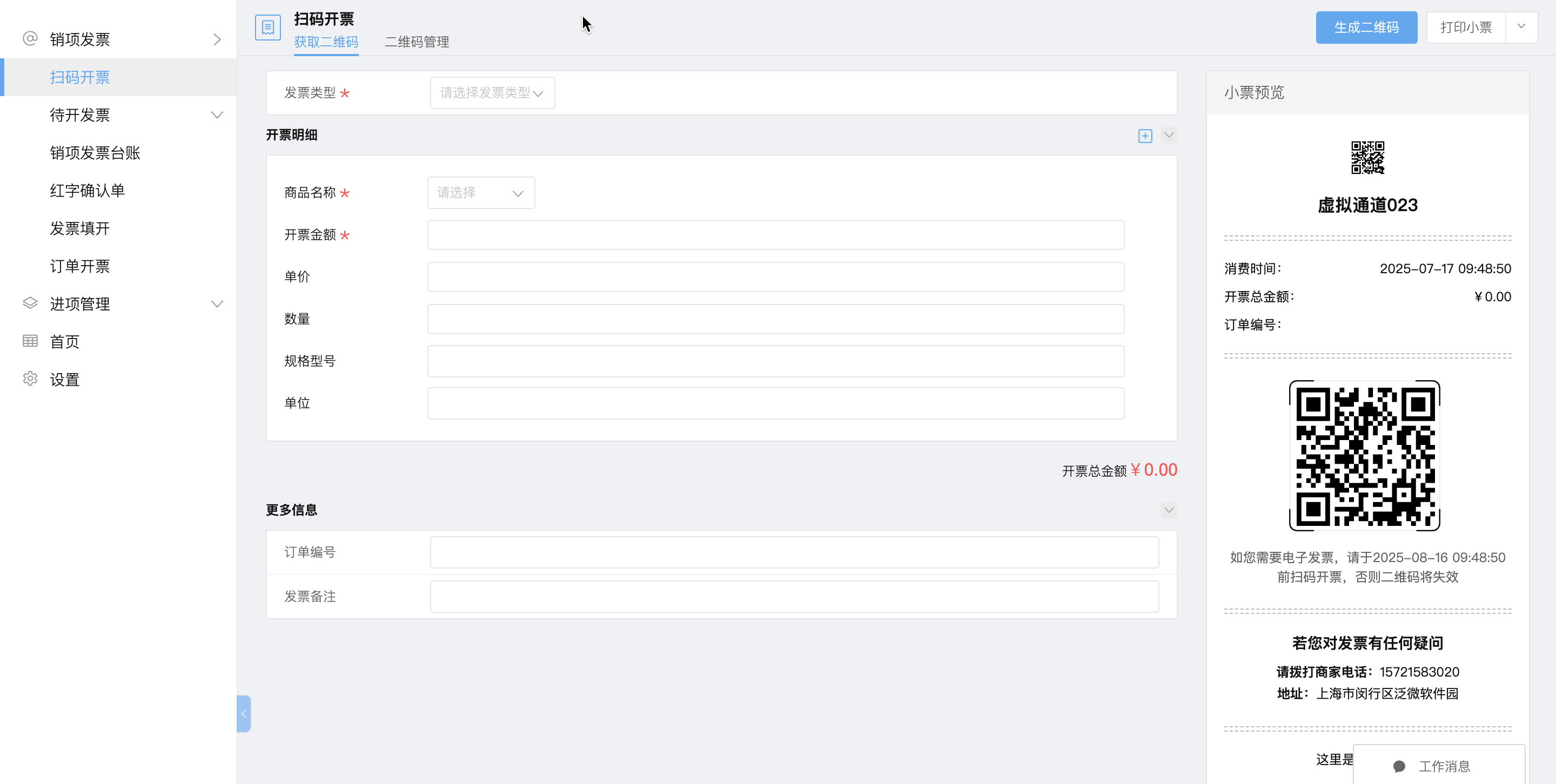
Task: Expand the 待开发票 submenu chevron
Action: pyautogui.click(x=217, y=114)
